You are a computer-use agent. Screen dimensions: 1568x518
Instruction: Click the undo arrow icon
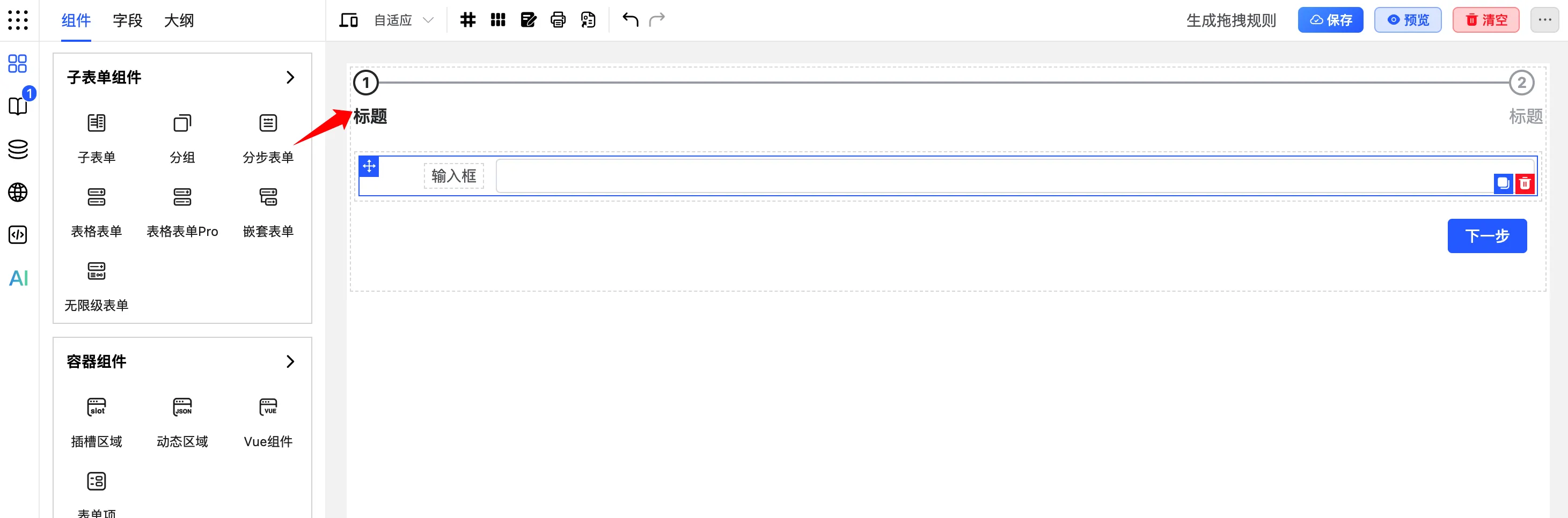tap(630, 20)
